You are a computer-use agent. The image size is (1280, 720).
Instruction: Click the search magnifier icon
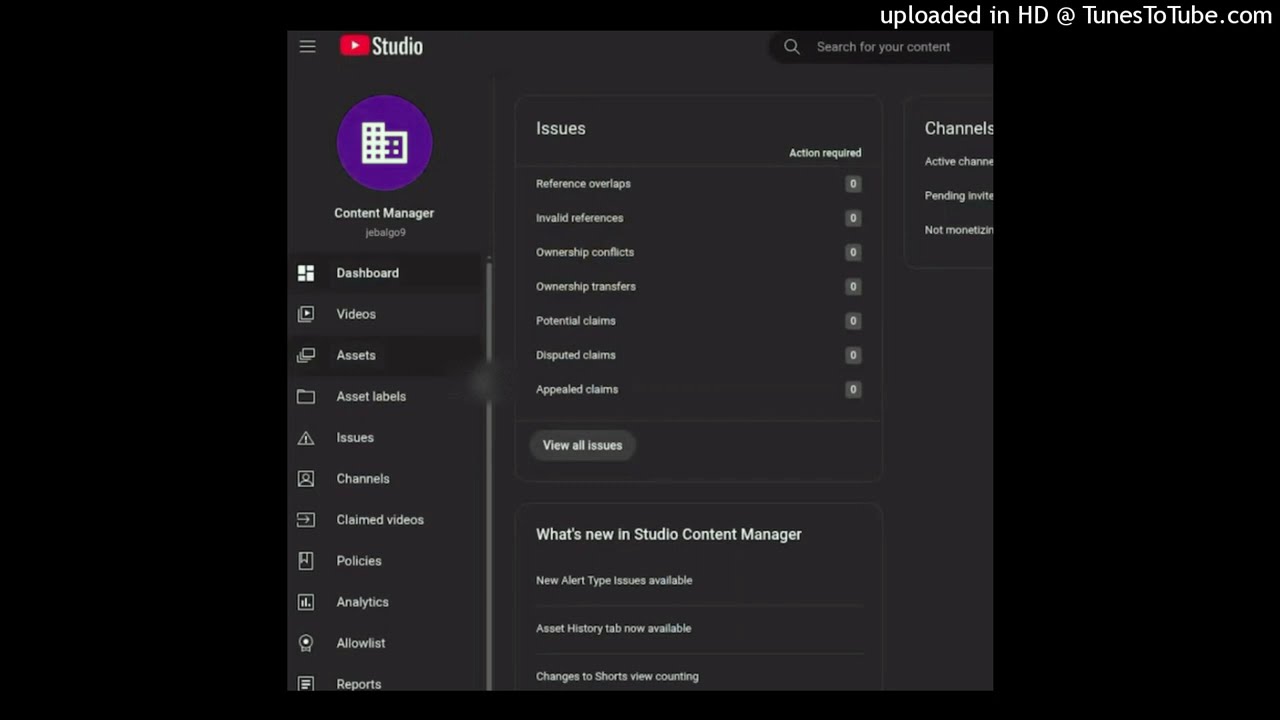(x=791, y=47)
